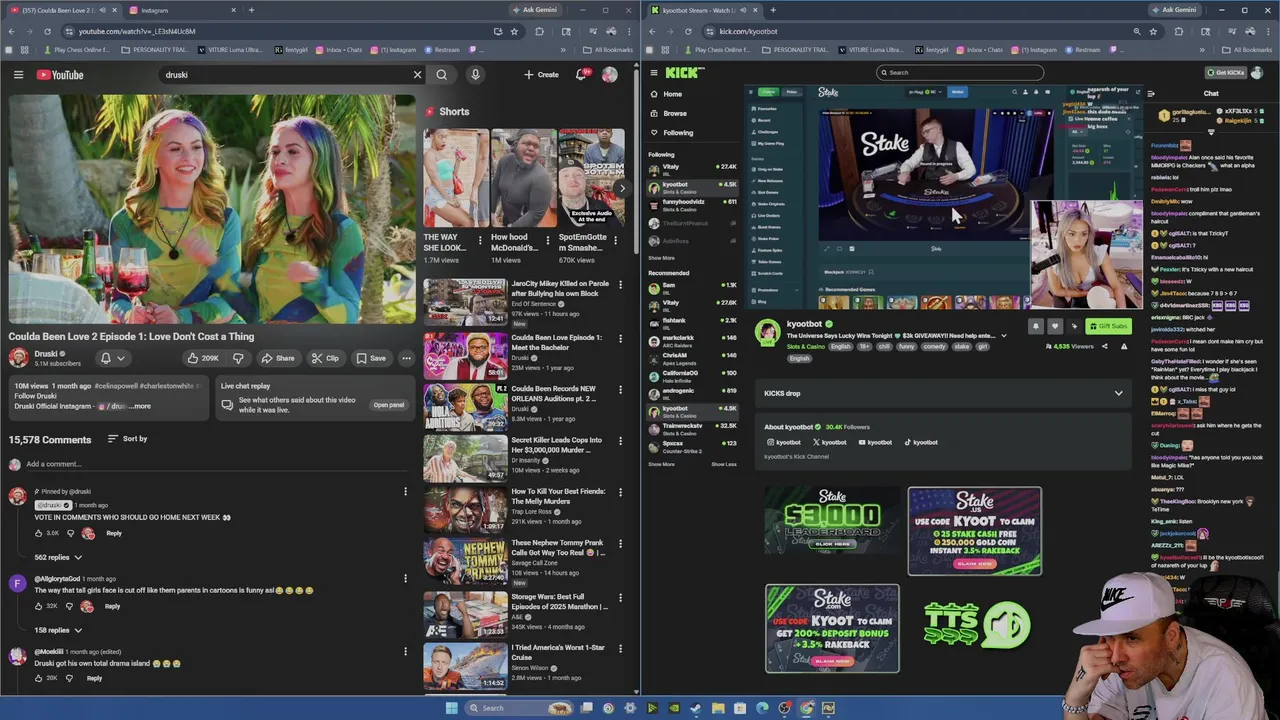Like the Coulda Been Love video
1280x720 pixels.
[x=203, y=358]
